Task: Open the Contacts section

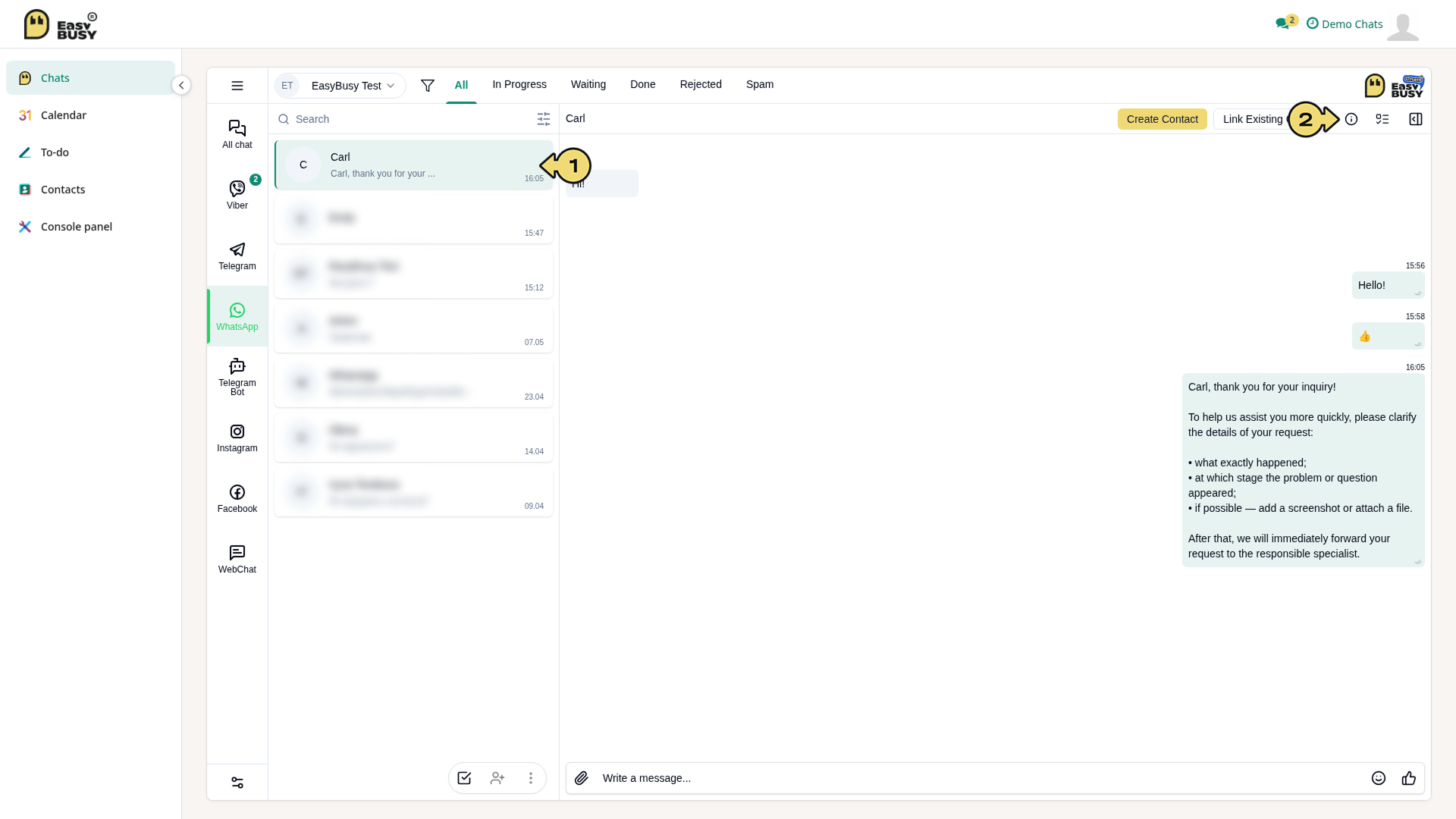Action: point(90,190)
